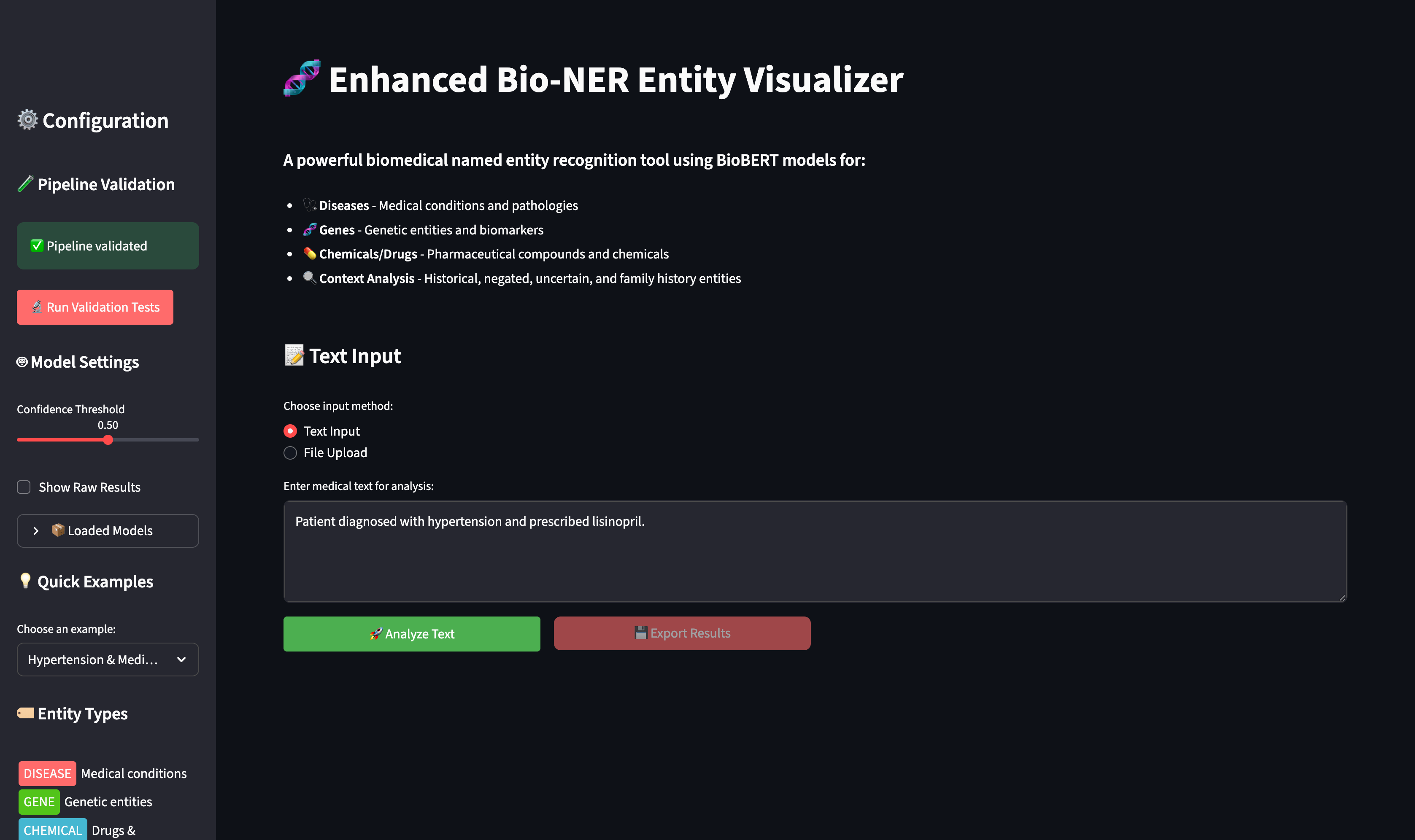Click the gear icon beside Configuration
The height and width of the screenshot is (840, 1415).
tap(27, 120)
